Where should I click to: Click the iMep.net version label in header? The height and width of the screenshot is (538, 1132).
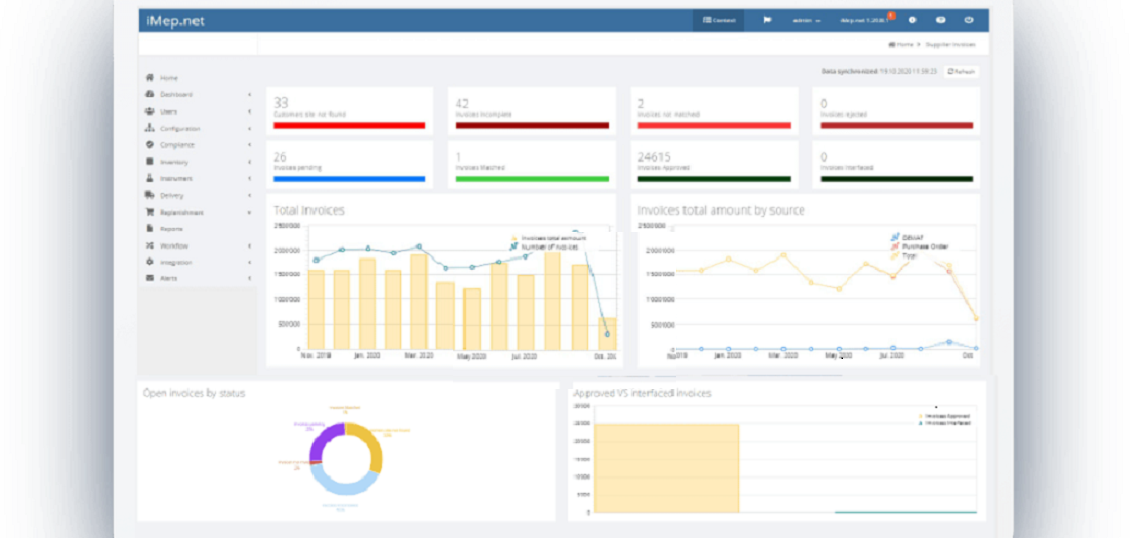click(x=863, y=21)
